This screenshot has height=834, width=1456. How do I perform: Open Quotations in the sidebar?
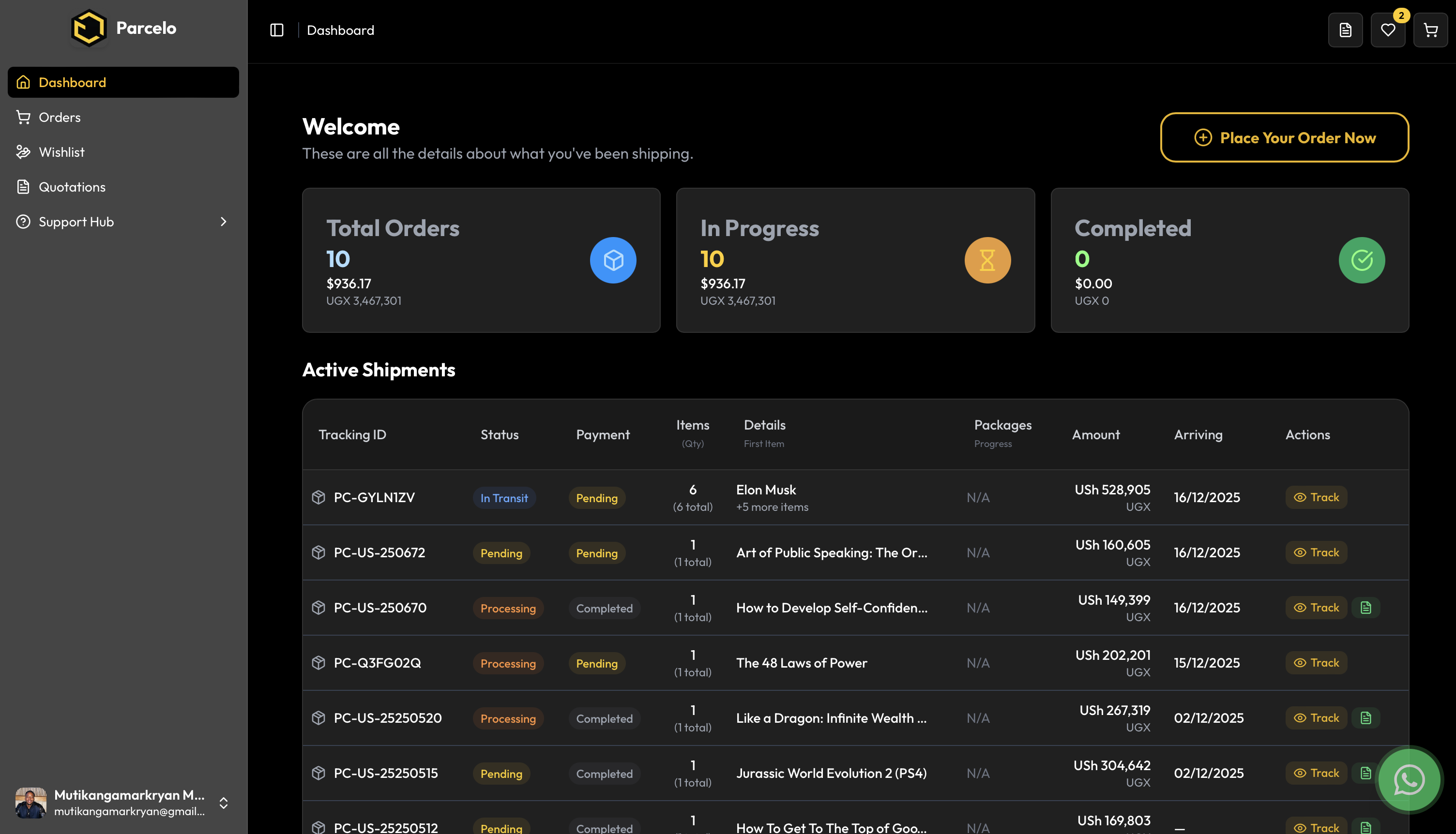(72, 187)
